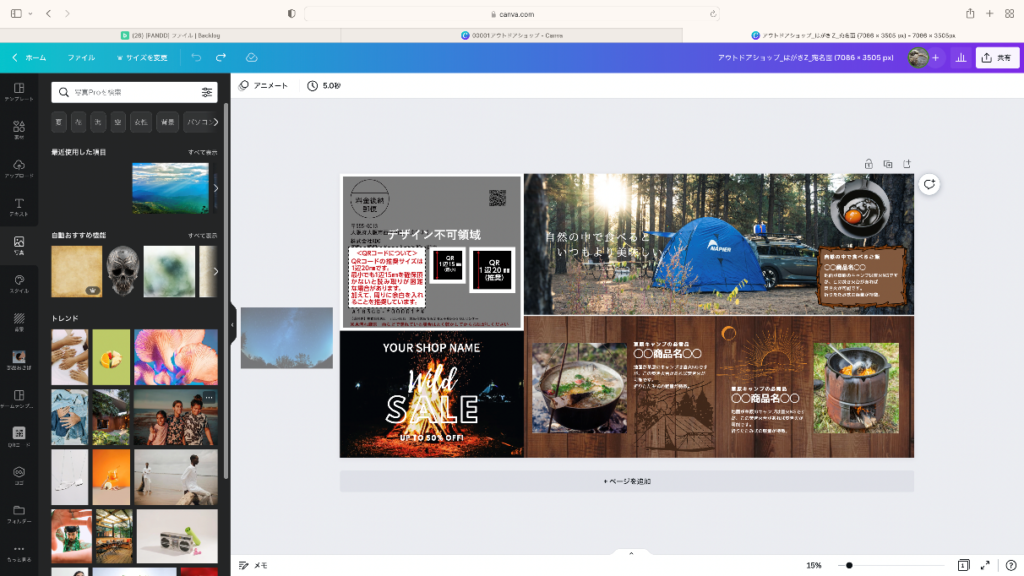
Task: Click the Safari share icon
Action: click(x=970, y=14)
